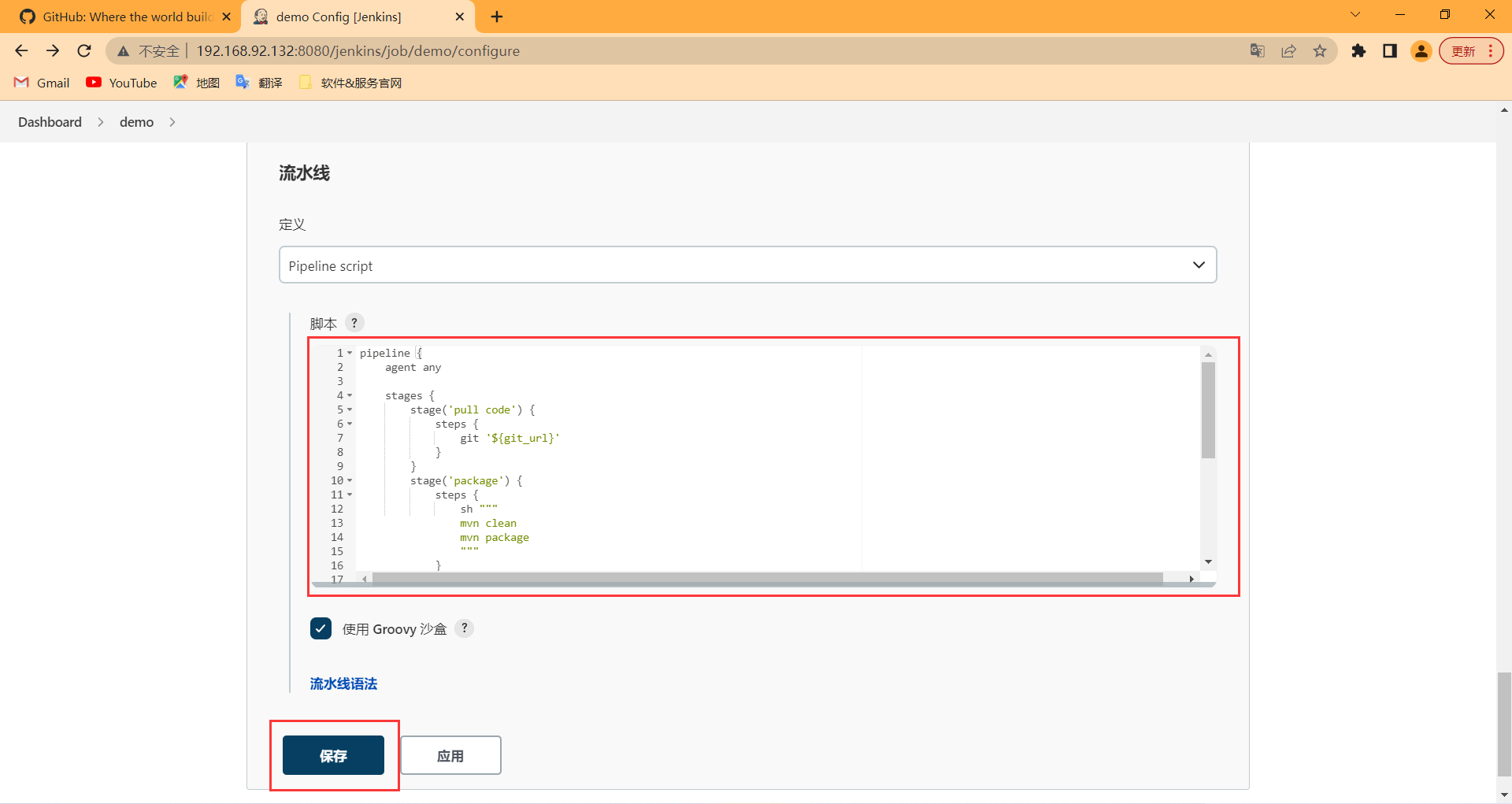Open the tab search dropdown arrow
The width and height of the screenshot is (1512, 804).
click(1355, 14)
